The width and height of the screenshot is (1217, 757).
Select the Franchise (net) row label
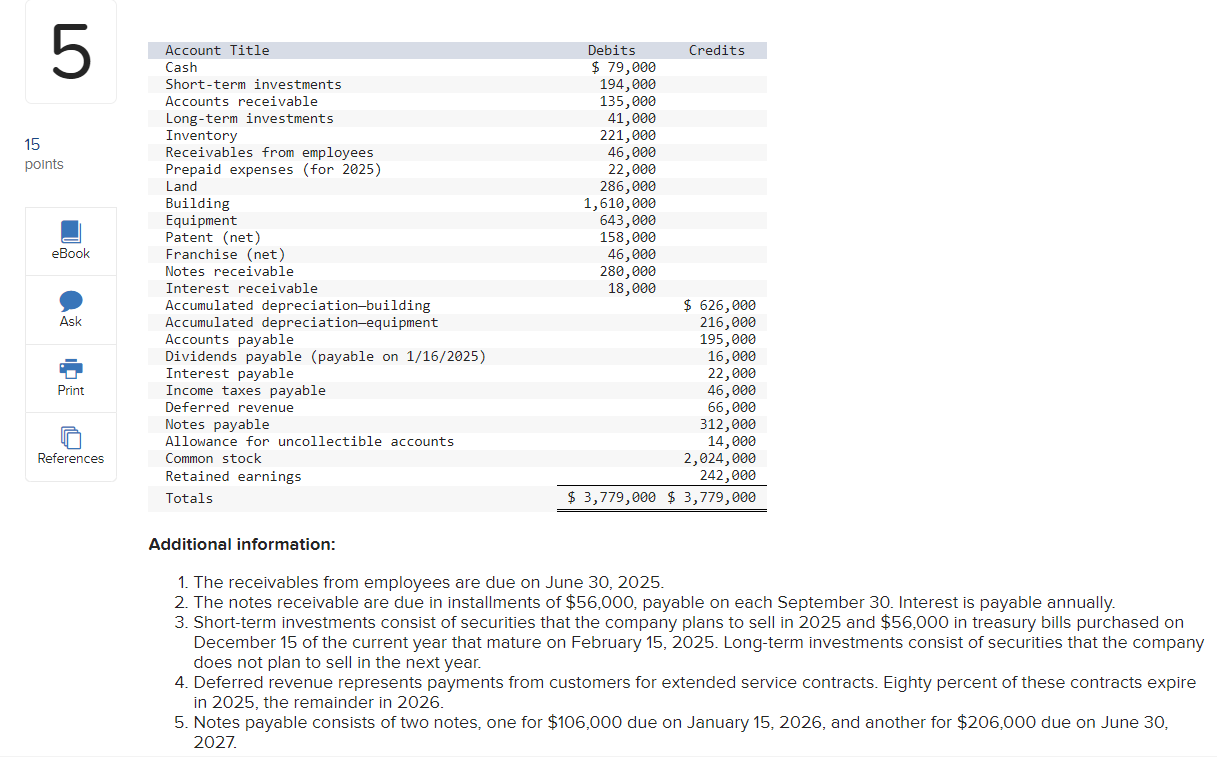(x=225, y=254)
